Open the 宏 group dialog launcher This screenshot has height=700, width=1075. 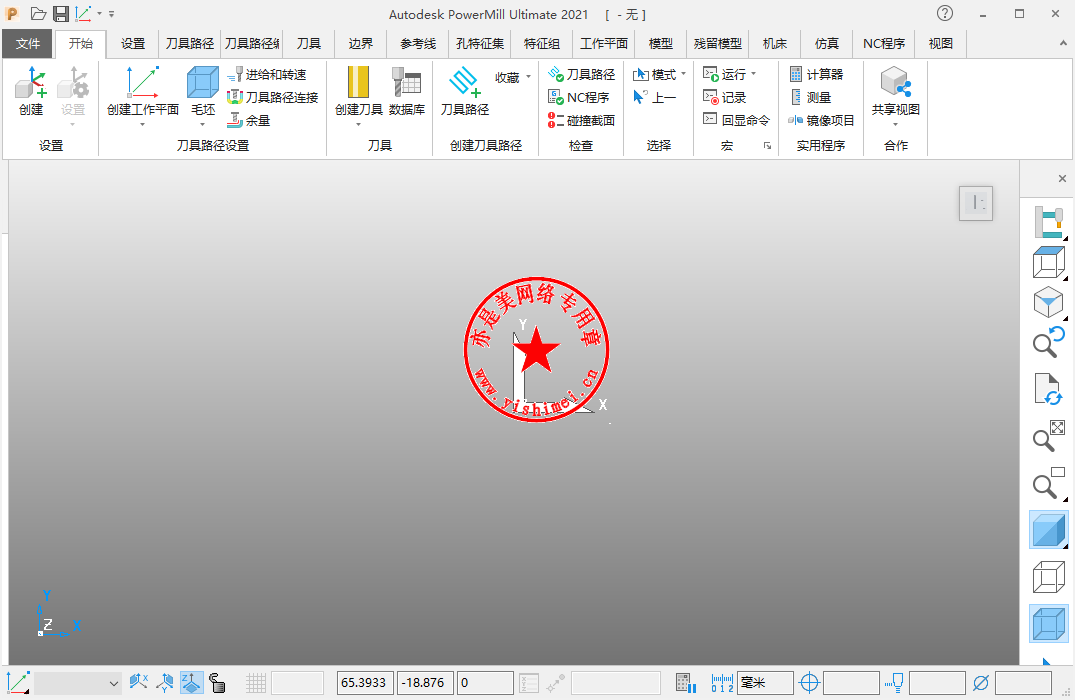pyautogui.click(x=767, y=145)
